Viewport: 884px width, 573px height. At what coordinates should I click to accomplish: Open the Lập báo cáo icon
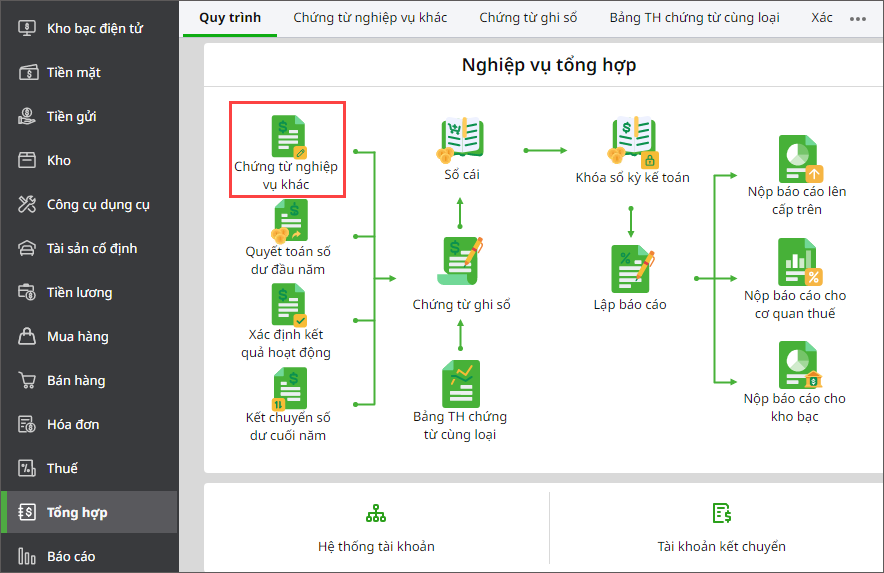tap(632, 270)
